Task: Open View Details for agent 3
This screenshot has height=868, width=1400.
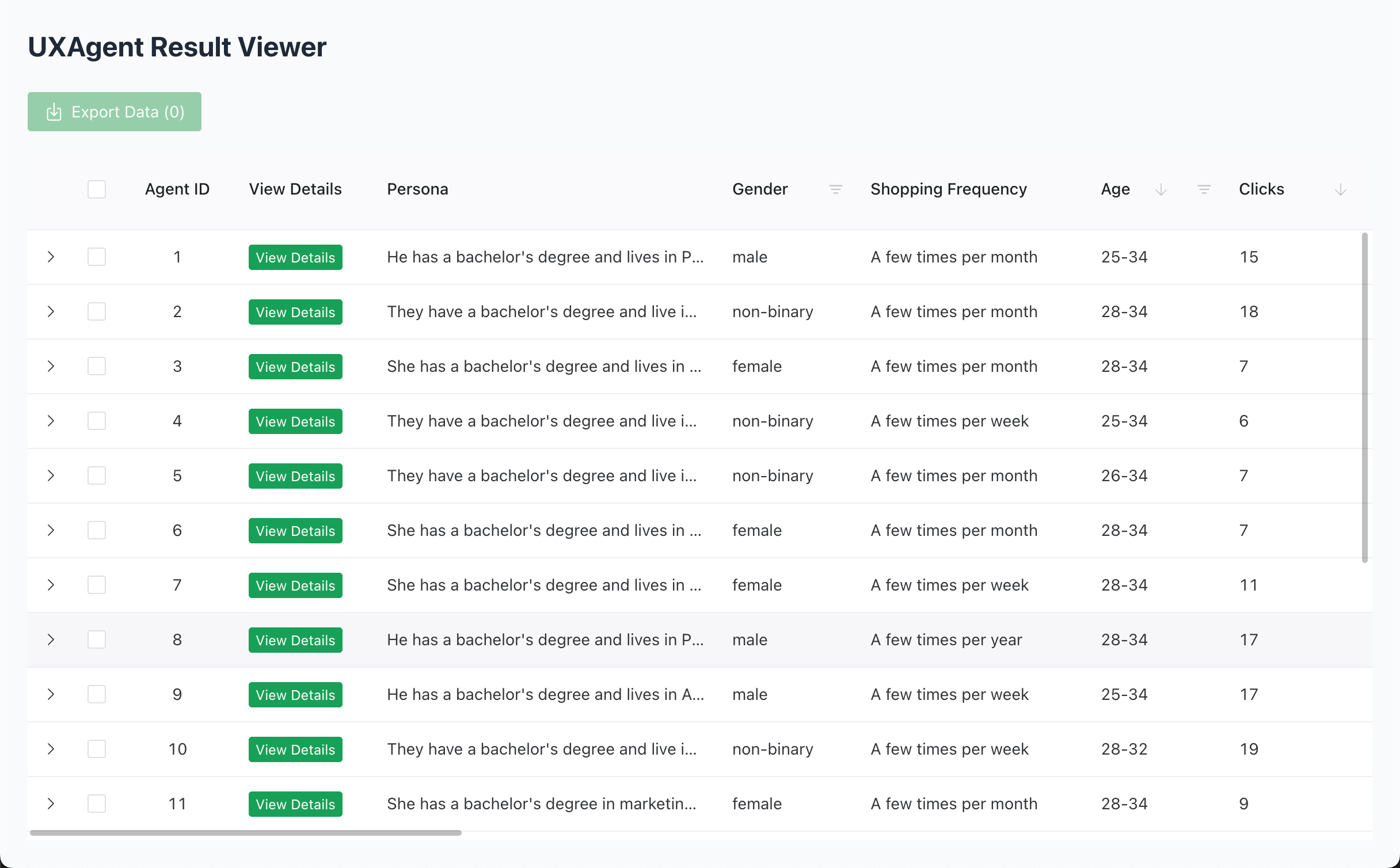Action: pos(295,367)
